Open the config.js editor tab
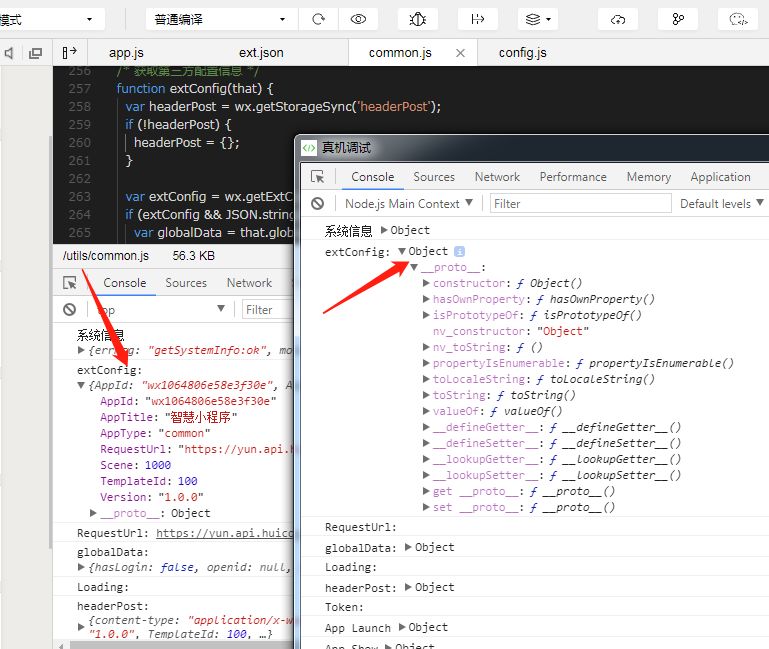769x649 pixels. [x=522, y=52]
